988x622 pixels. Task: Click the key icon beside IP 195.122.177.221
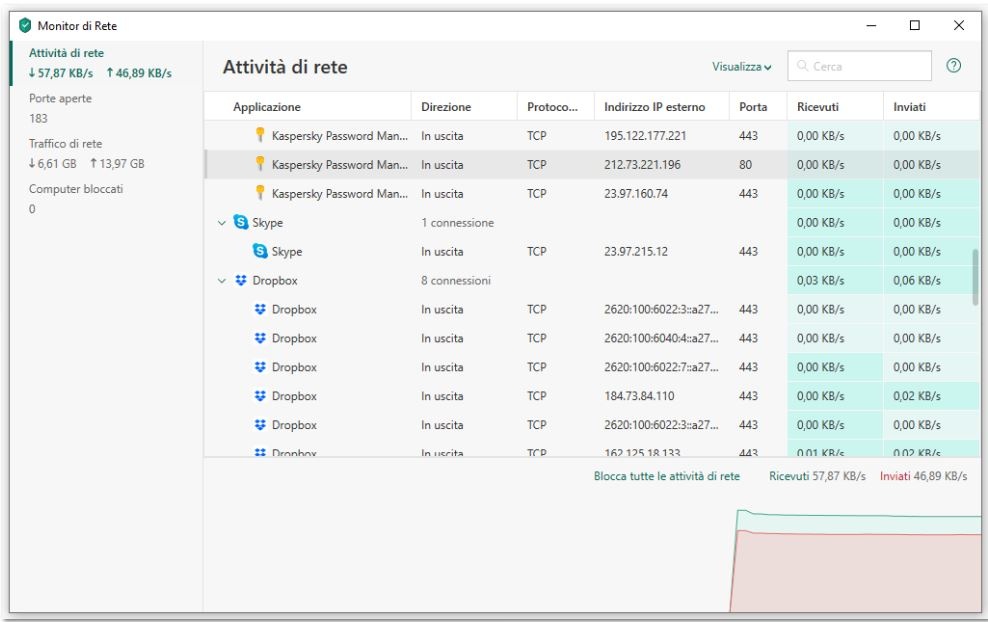pos(260,135)
